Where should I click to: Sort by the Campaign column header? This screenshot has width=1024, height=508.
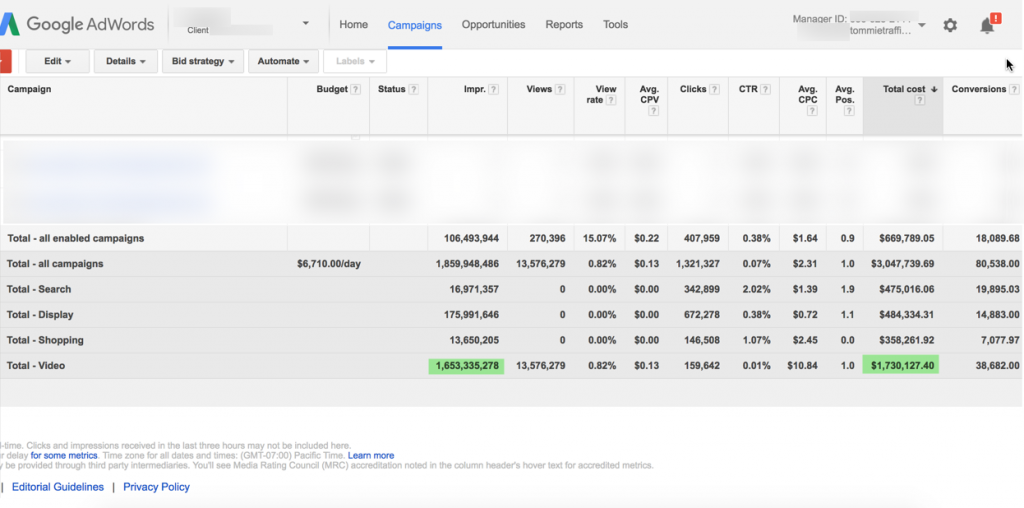point(29,89)
